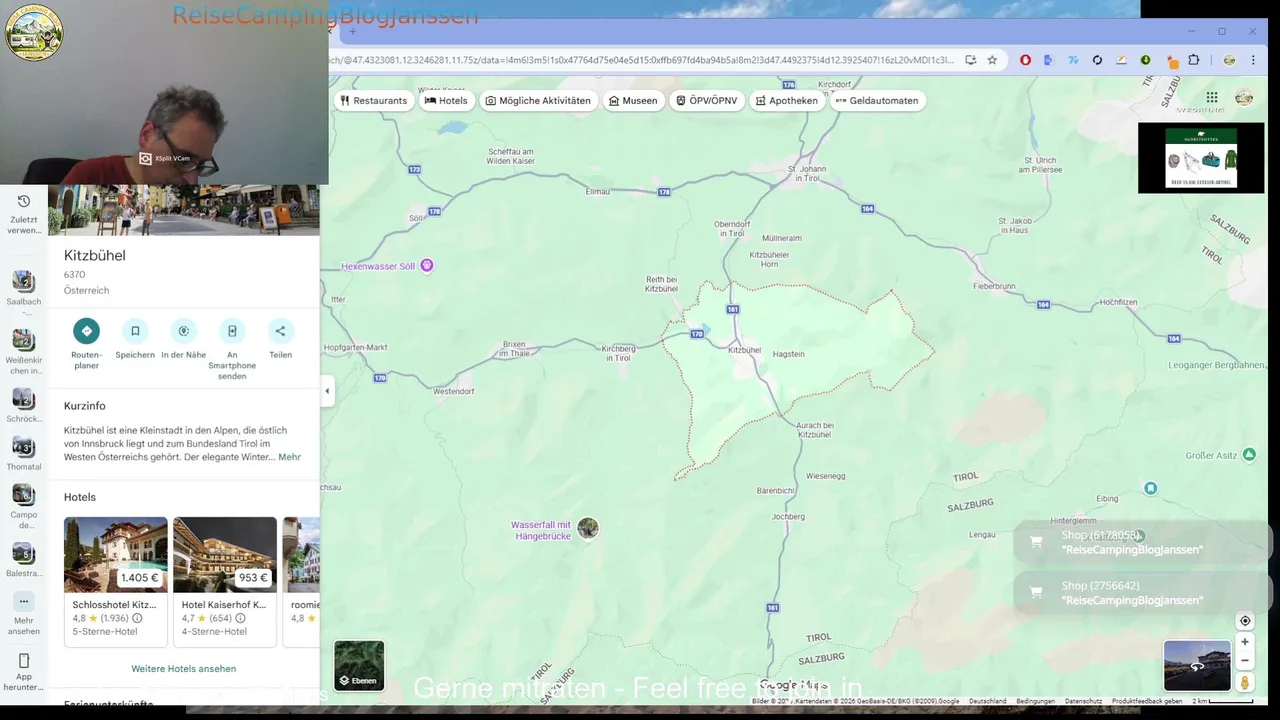Viewport: 1280px width, 720px height.
Task: Click the Hexenwasser Söll map pin
Action: tap(427, 265)
